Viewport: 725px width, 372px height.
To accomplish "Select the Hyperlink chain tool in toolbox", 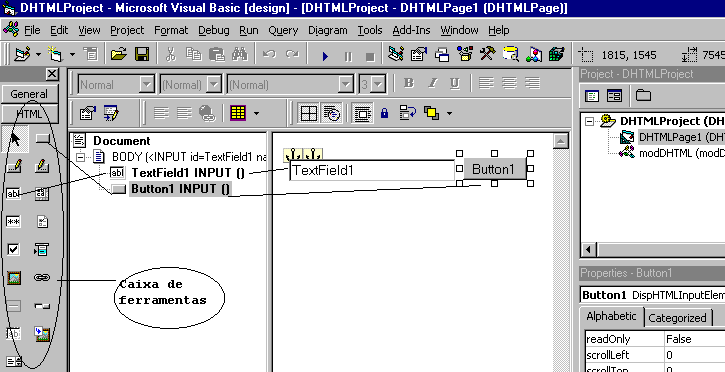I will (x=42, y=277).
